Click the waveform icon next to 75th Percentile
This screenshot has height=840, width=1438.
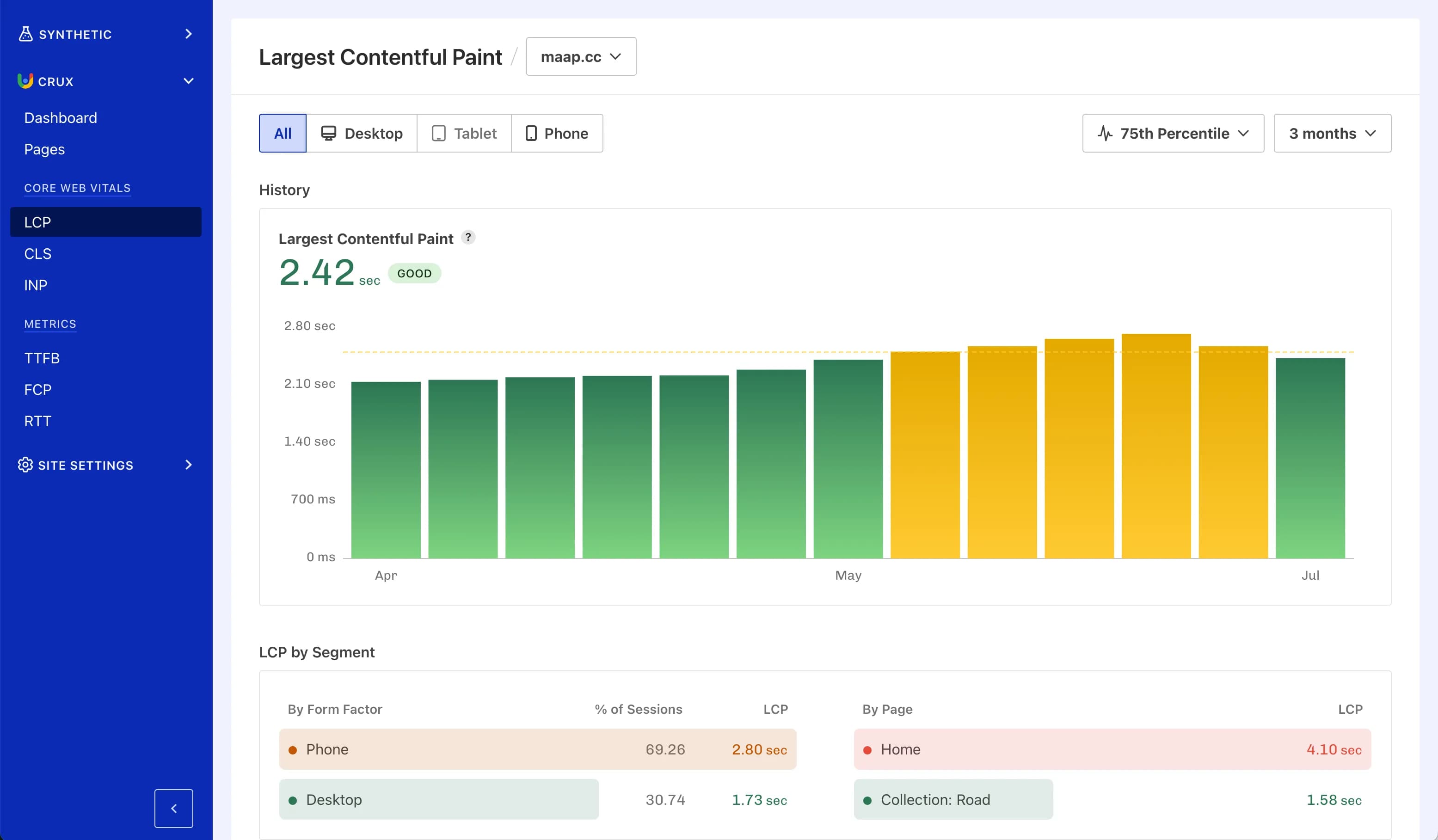pyautogui.click(x=1106, y=133)
